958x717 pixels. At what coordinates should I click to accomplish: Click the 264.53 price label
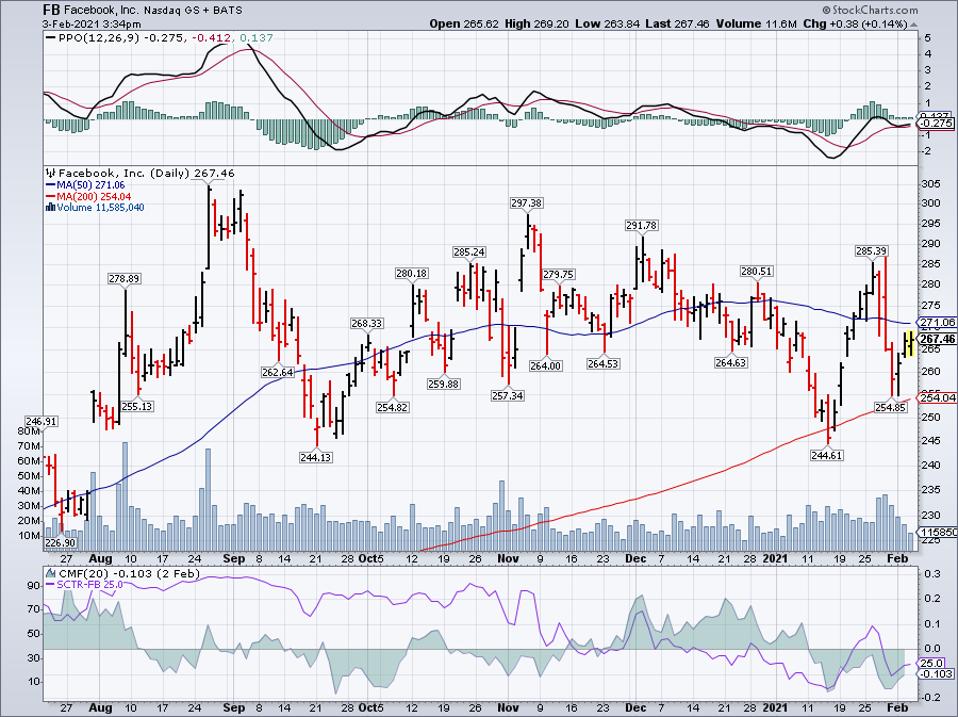pos(603,363)
